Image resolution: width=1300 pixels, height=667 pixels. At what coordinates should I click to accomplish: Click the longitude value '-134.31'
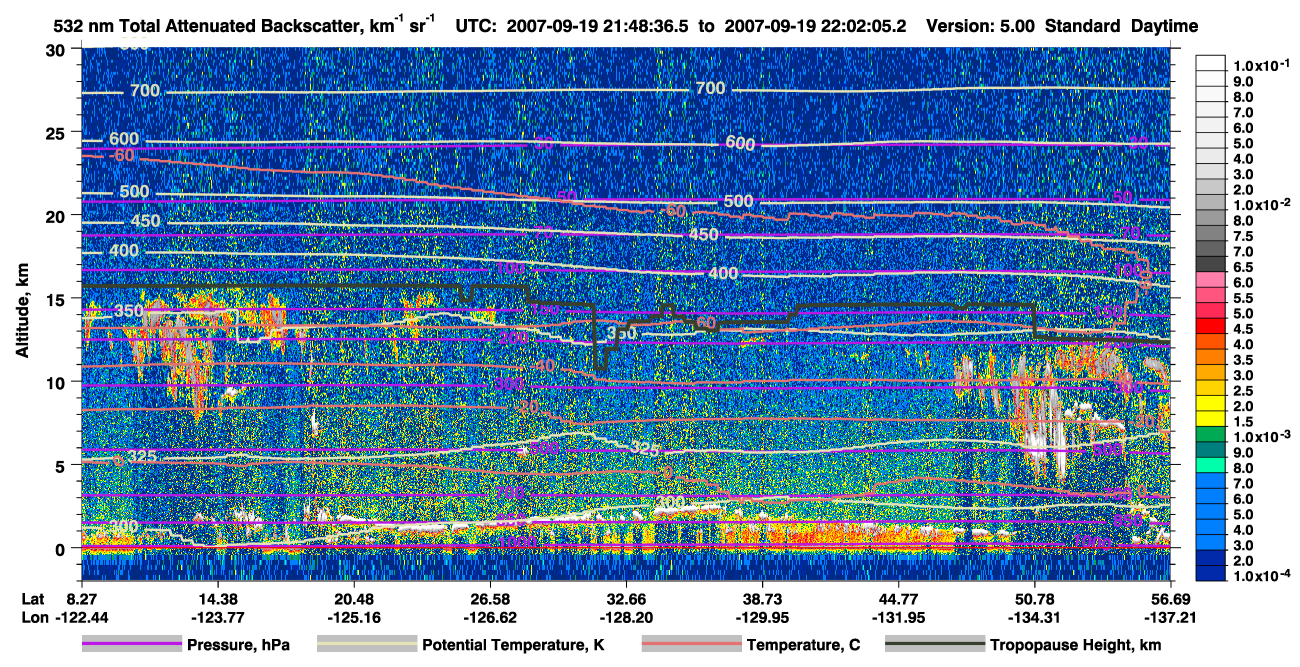click(x=1034, y=617)
